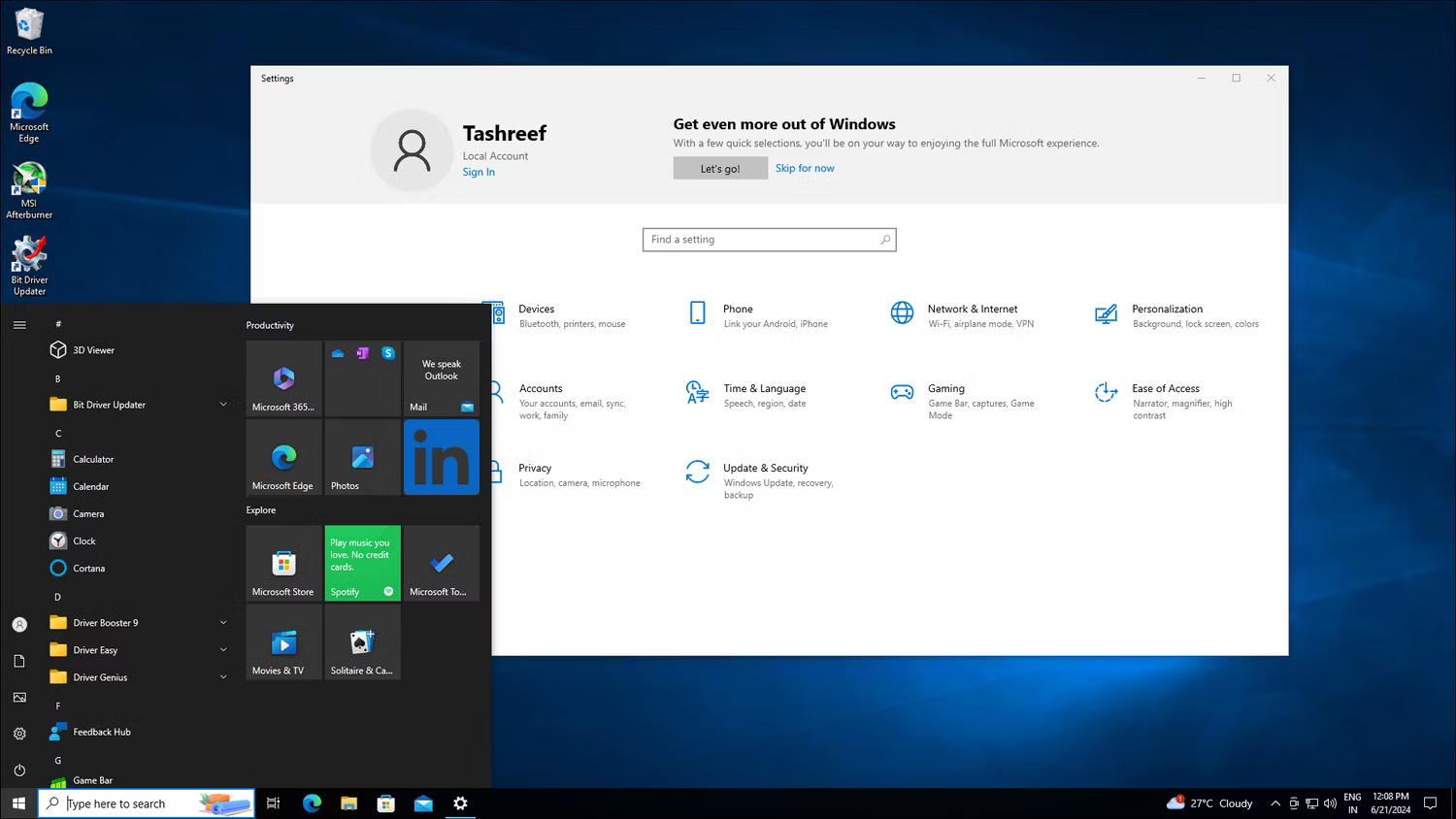Expand the Driver Booster 9 folder
This screenshot has width=1456, height=819.
(222, 622)
